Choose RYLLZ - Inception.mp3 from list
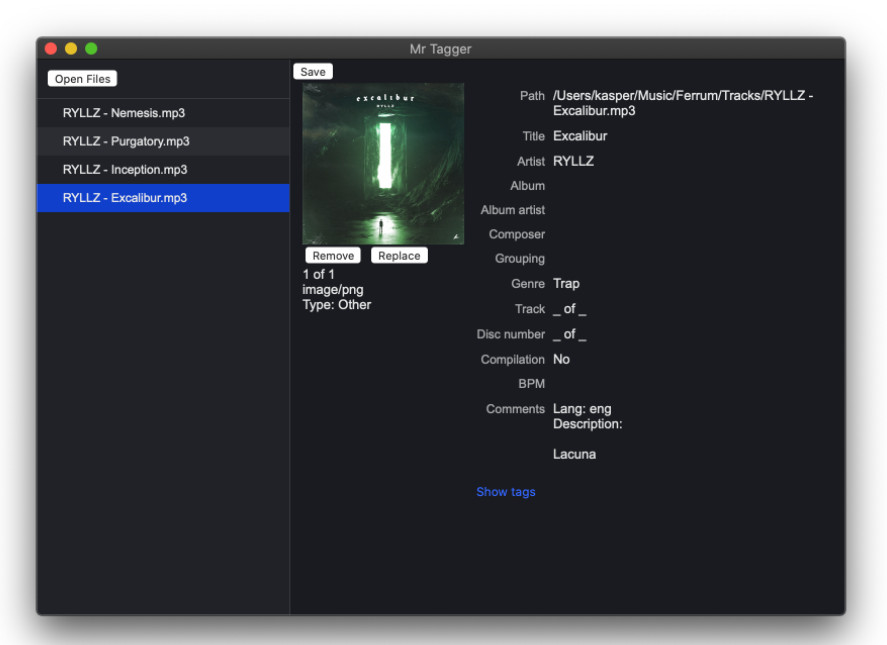This screenshot has height=645, width=887. [x=125, y=169]
